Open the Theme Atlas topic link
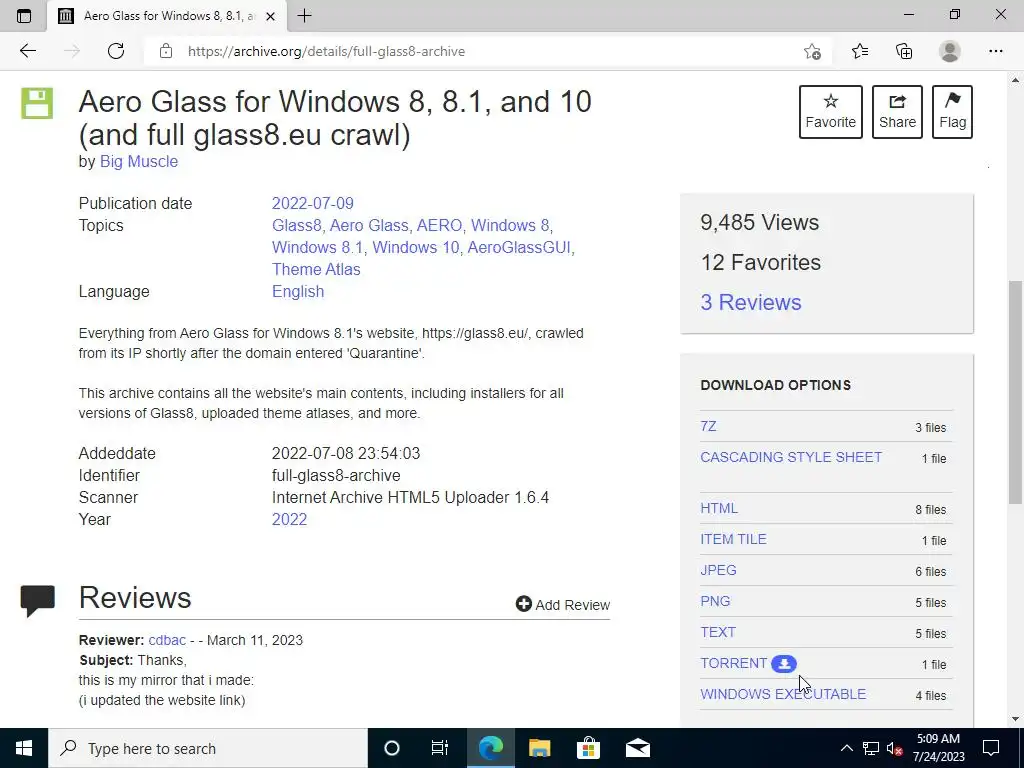The image size is (1024, 768). [x=316, y=269]
